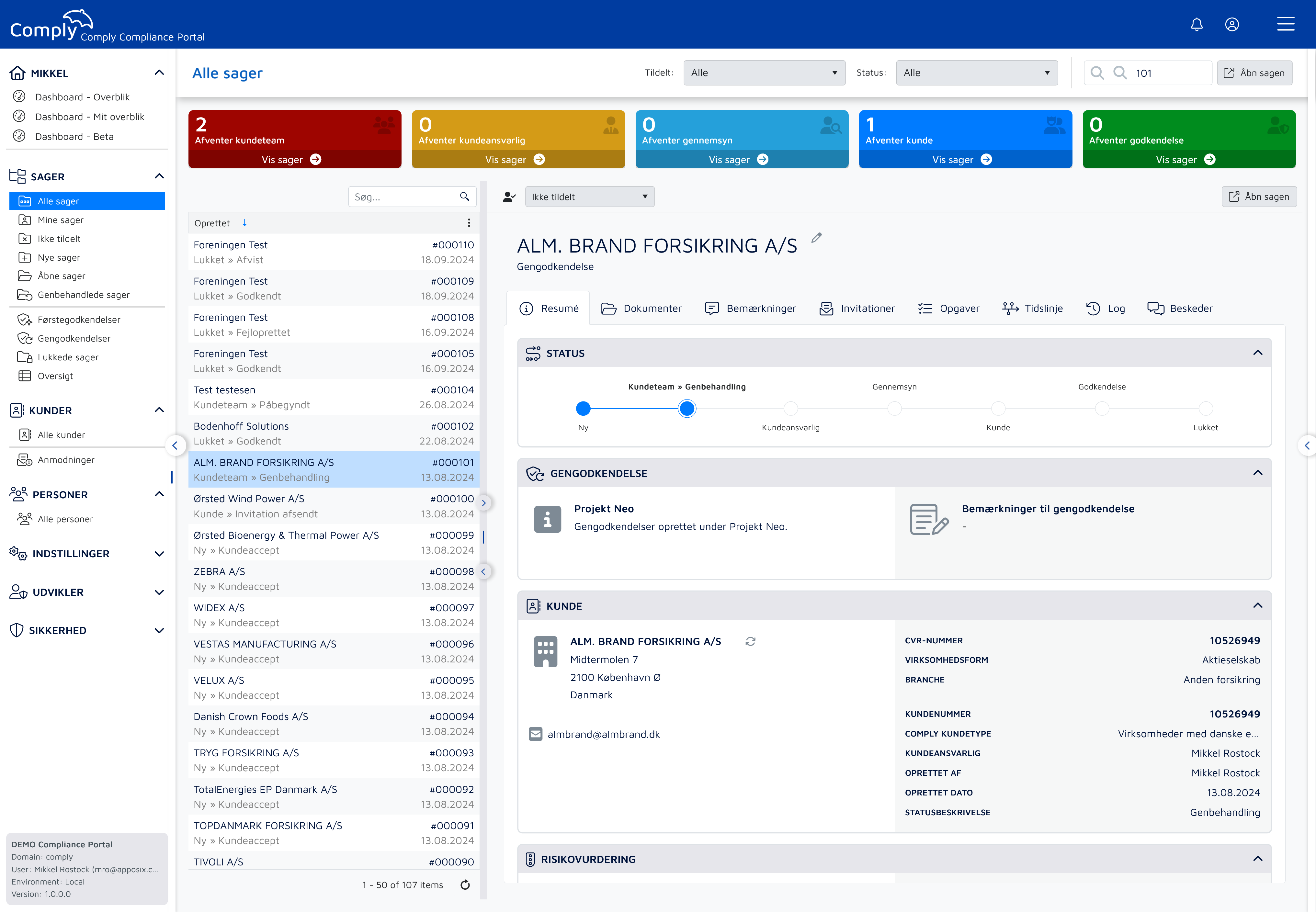Viewport: 1316px width, 913px height.
Task: Switch to the Tidslinje tab
Action: [1032, 308]
